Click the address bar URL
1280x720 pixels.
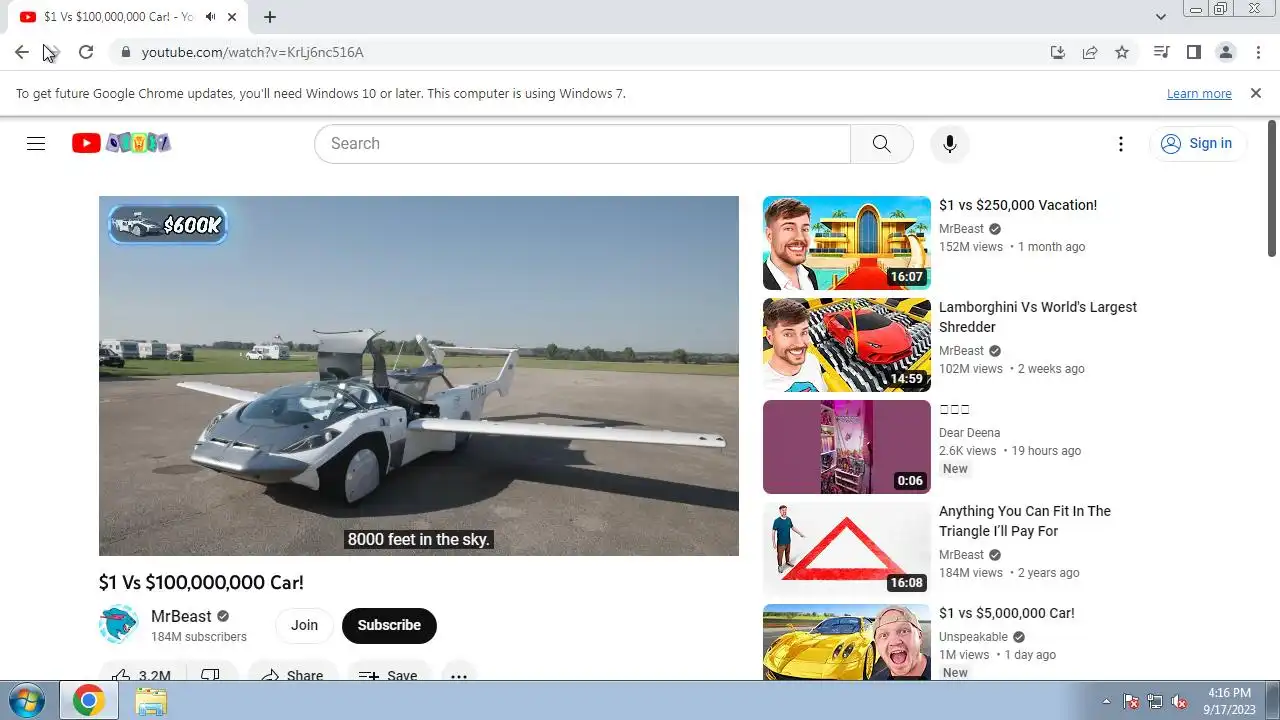[x=253, y=52]
